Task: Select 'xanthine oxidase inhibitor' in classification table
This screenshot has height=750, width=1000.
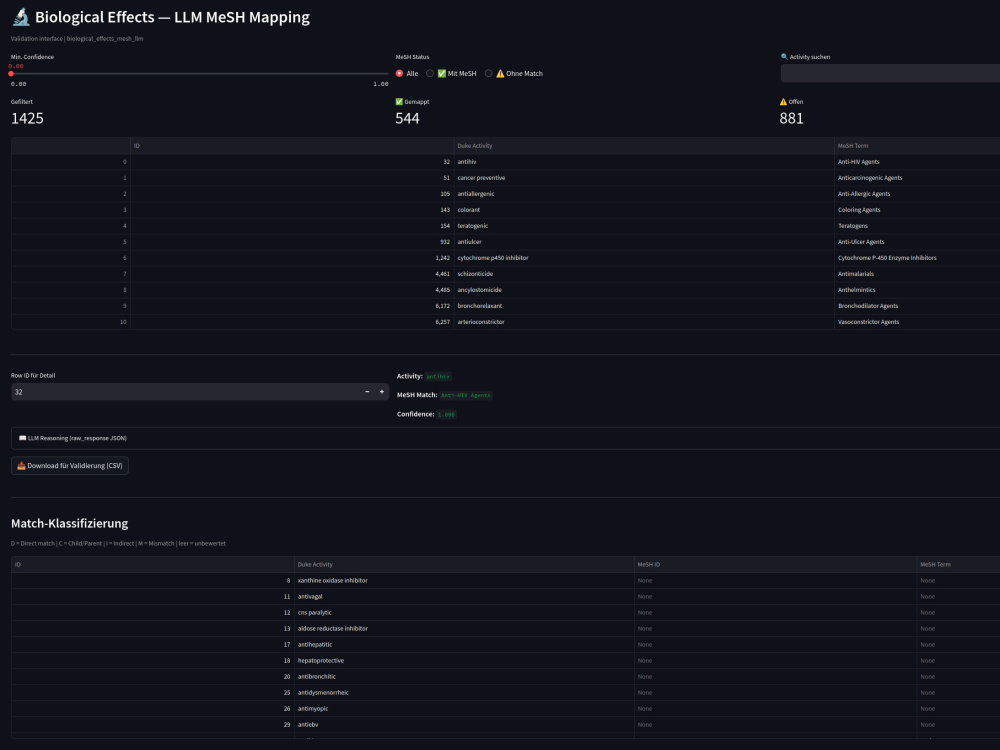Action: (x=464, y=580)
